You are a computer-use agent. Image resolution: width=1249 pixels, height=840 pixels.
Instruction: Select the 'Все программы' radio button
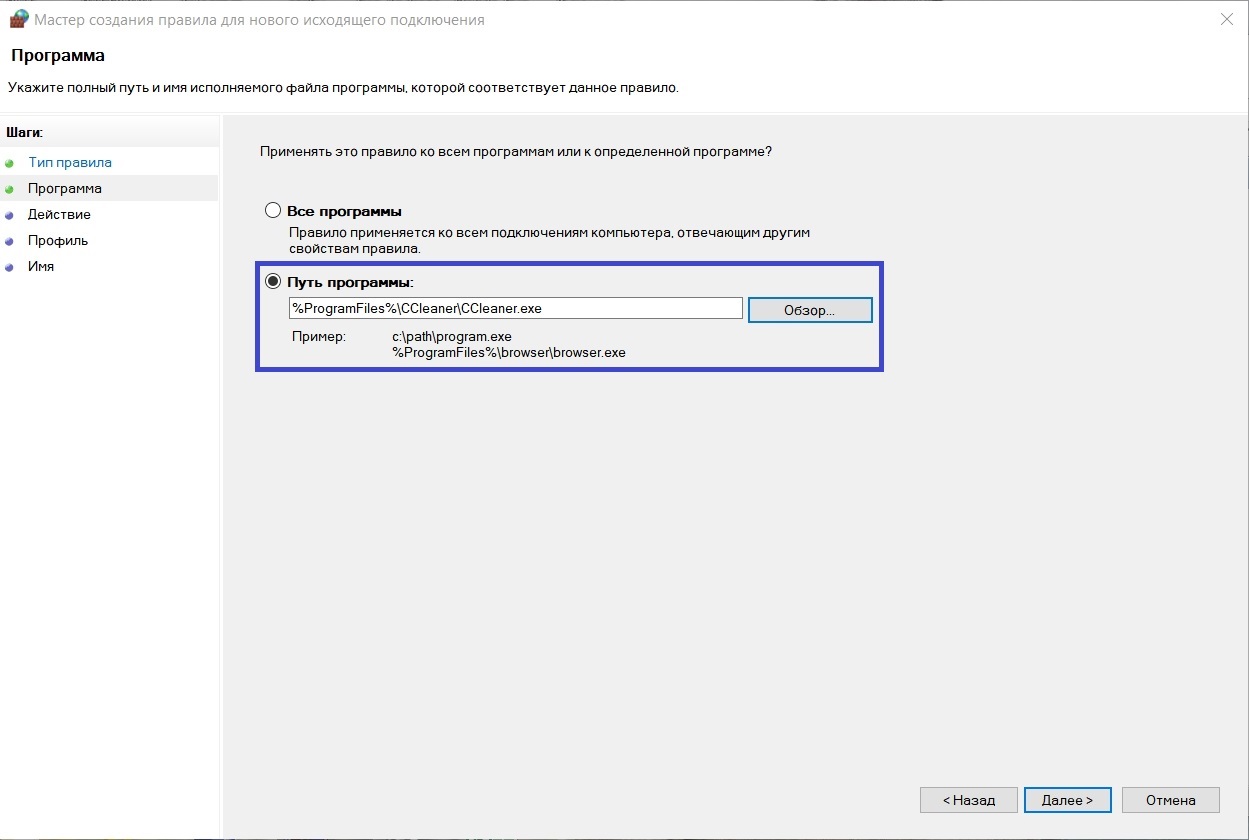pos(273,211)
